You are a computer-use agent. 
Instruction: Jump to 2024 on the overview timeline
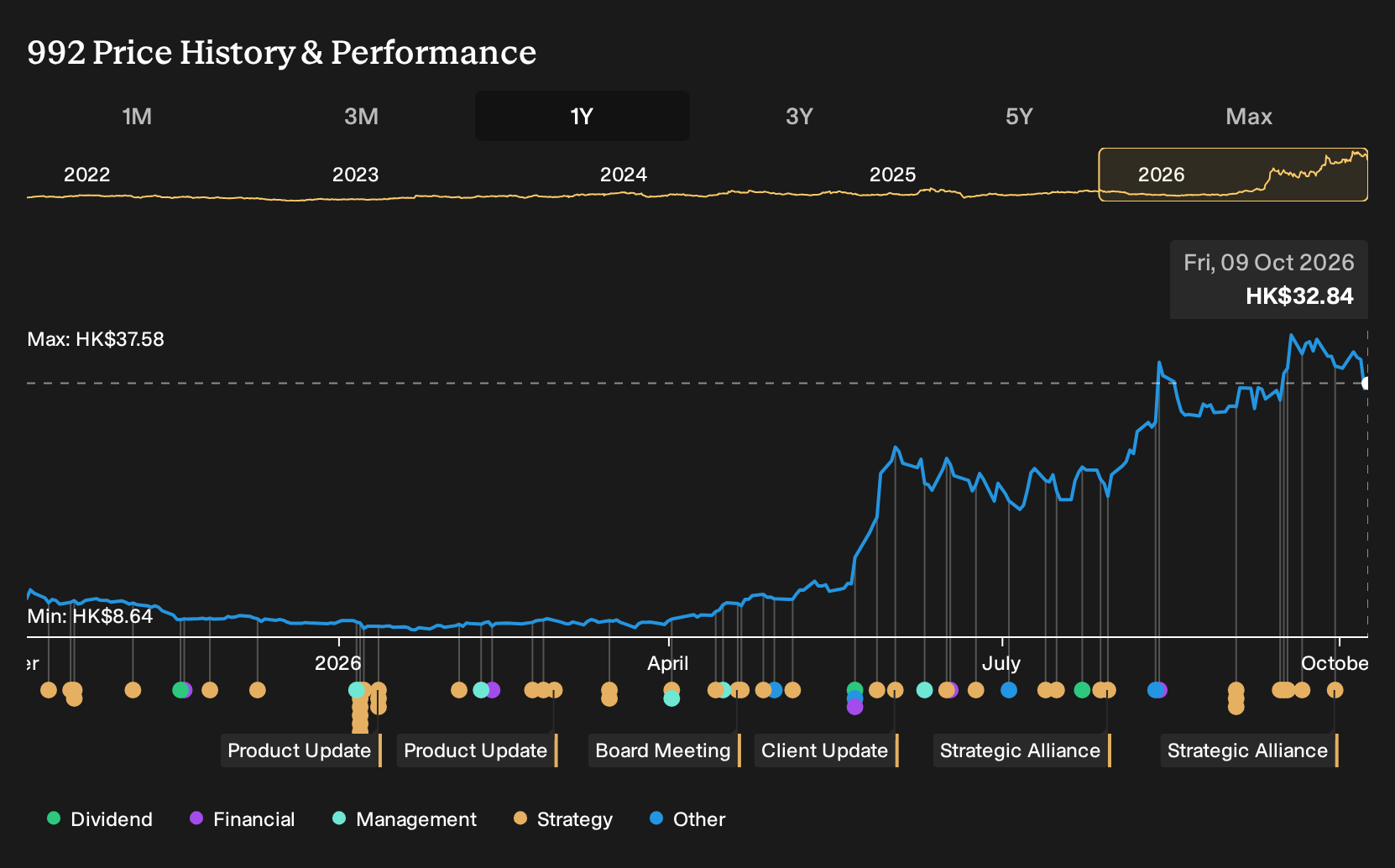tap(624, 175)
